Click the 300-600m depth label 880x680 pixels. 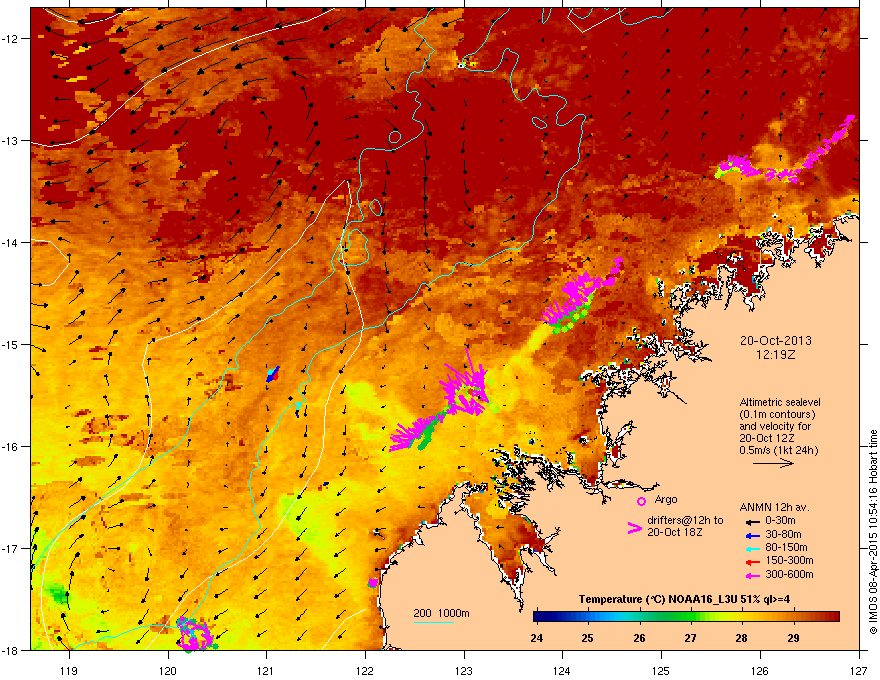click(x=789, y=575)
